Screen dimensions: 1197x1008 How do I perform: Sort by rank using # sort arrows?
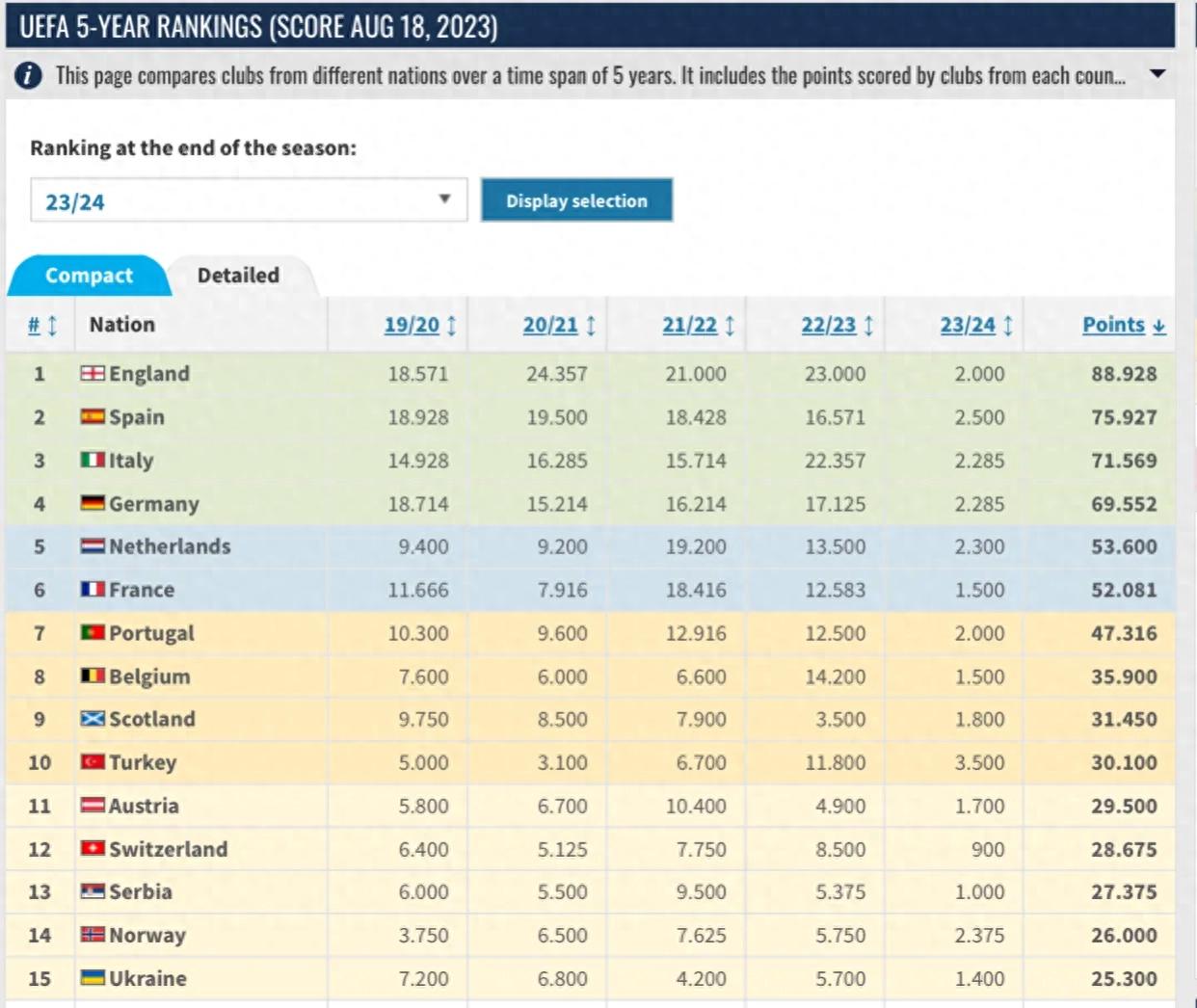pos(52,326)
